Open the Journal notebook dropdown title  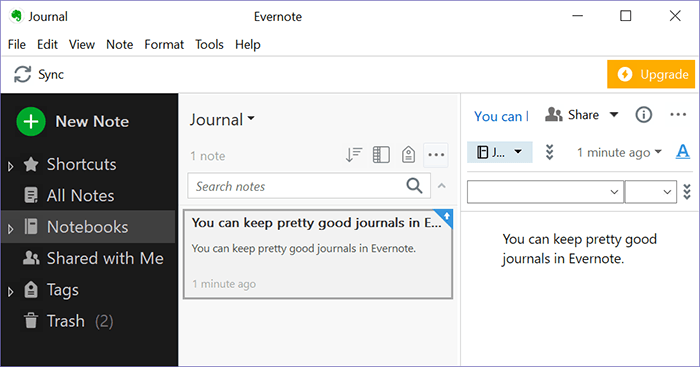(x=222, y=119)
